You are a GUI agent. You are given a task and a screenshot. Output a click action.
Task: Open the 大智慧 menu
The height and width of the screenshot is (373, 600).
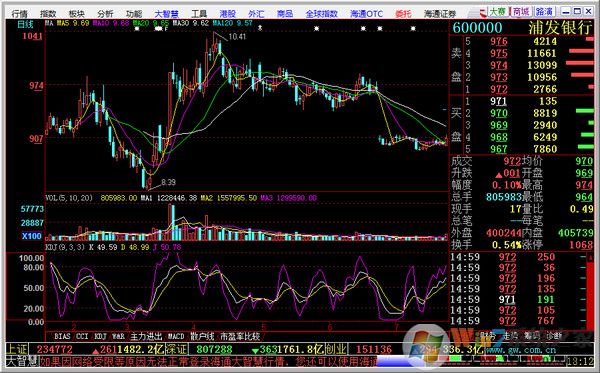click(166, 14)
